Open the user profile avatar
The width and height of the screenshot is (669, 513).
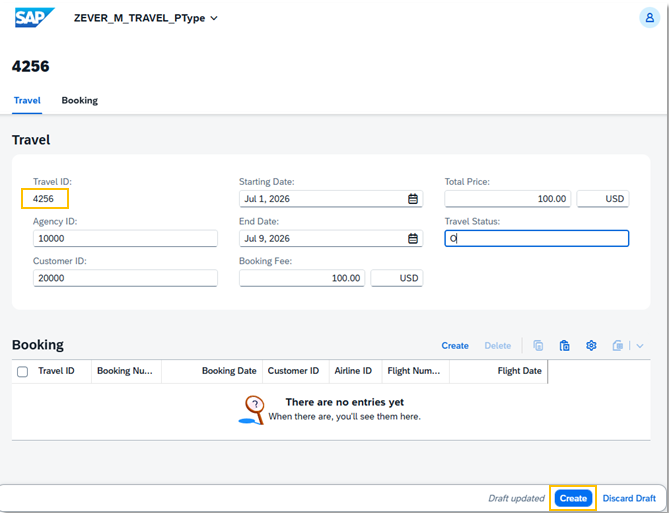point(649,18)
